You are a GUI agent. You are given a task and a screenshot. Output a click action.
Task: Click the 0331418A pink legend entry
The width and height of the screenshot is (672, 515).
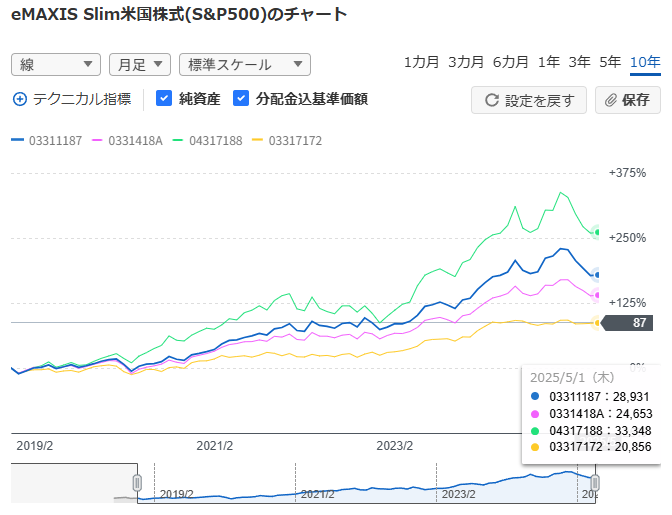coord(127,141)
